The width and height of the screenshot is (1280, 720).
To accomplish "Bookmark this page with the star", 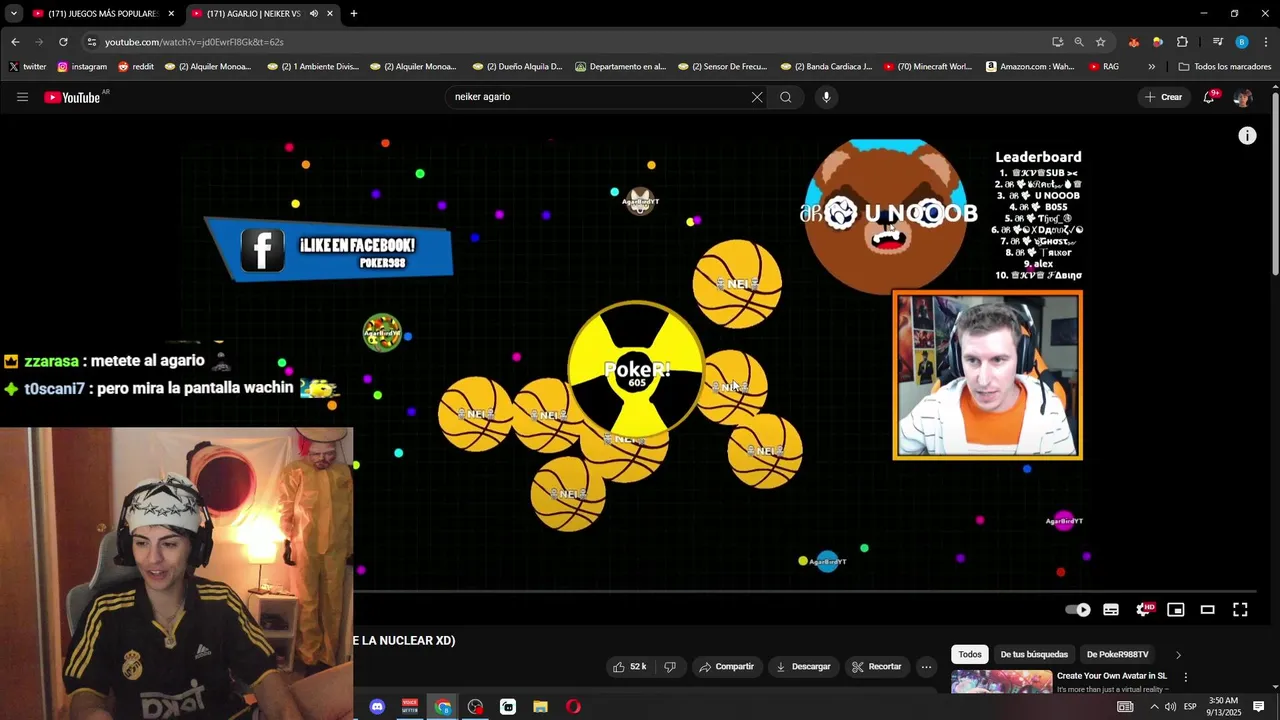I will pos(1101,42).
